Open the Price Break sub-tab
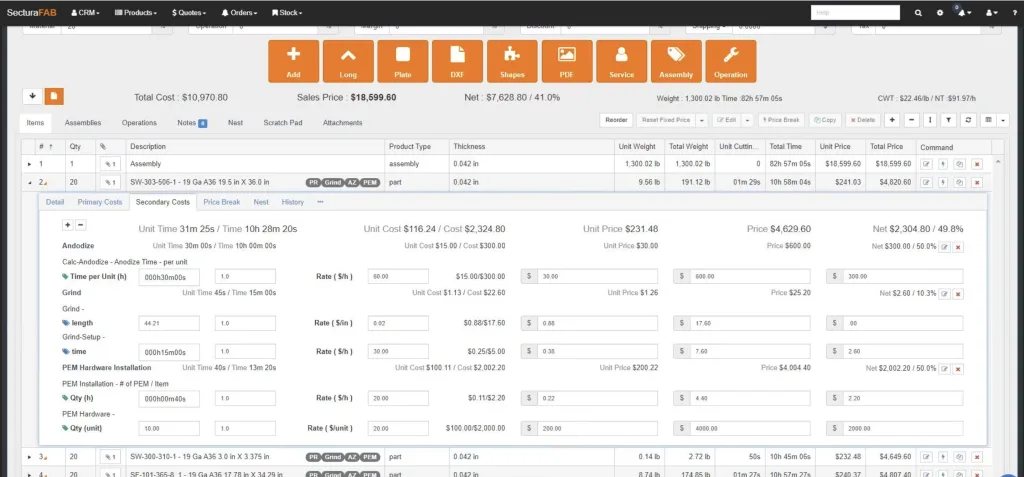The width and height of the screenshot is (1024, 477). (221, 202)
